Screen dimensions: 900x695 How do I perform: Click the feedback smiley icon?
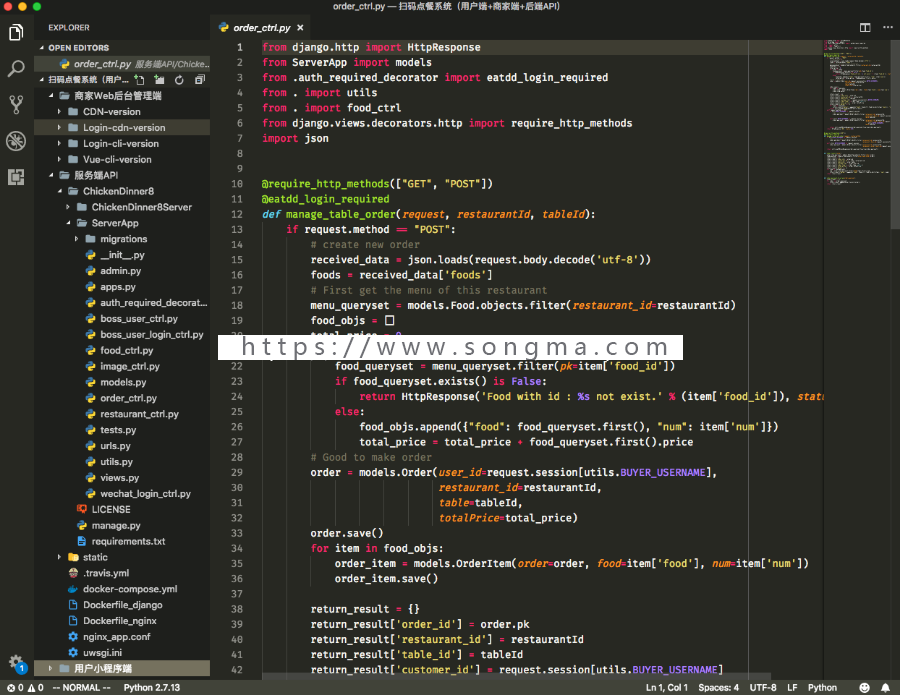(864, 688)
